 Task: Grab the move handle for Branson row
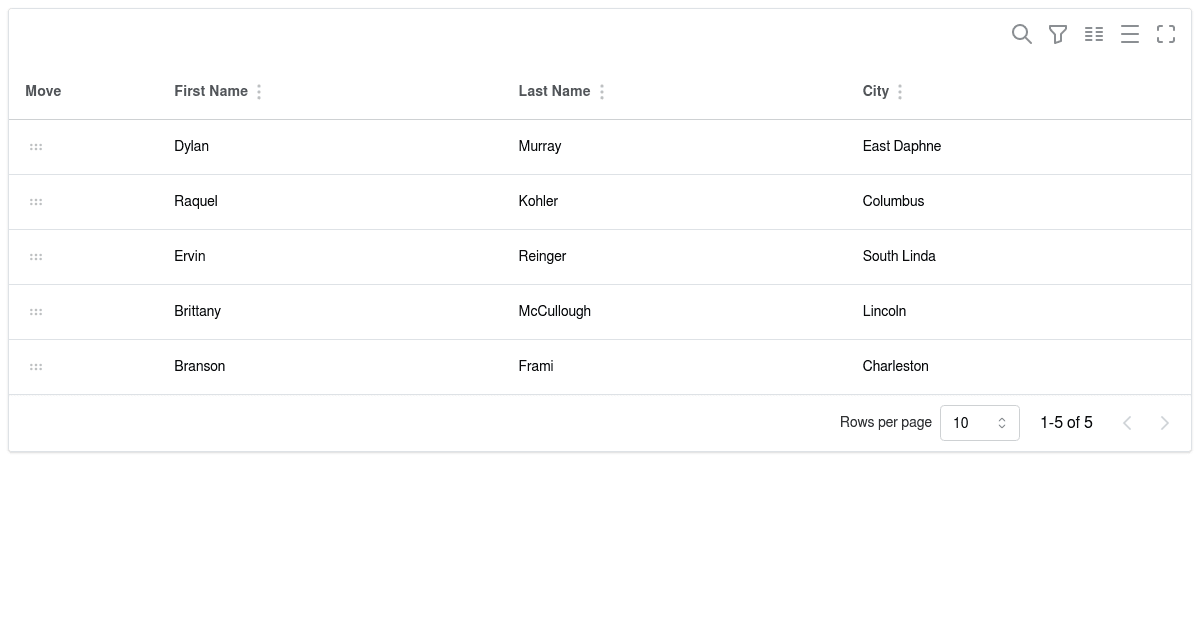[x=36, y=367]
